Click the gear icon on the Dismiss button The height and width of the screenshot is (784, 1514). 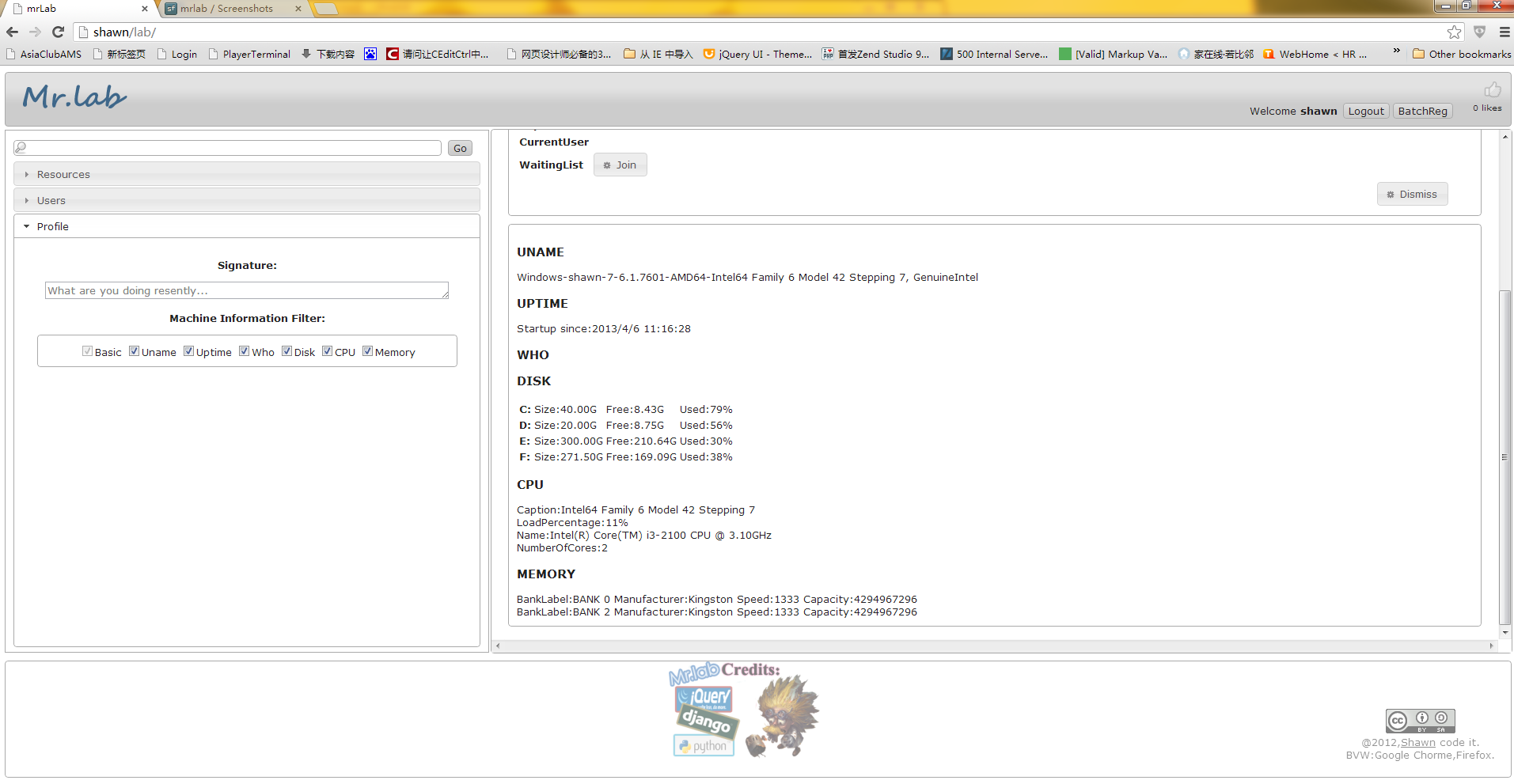(1390, 194)
